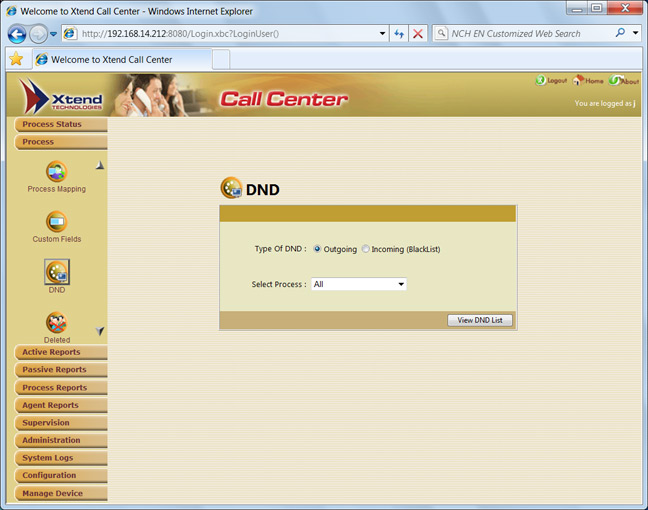This screenshot has height=510, width=648.
Task: Open the Process Mapping icon
Action: (x=57, y=172)
